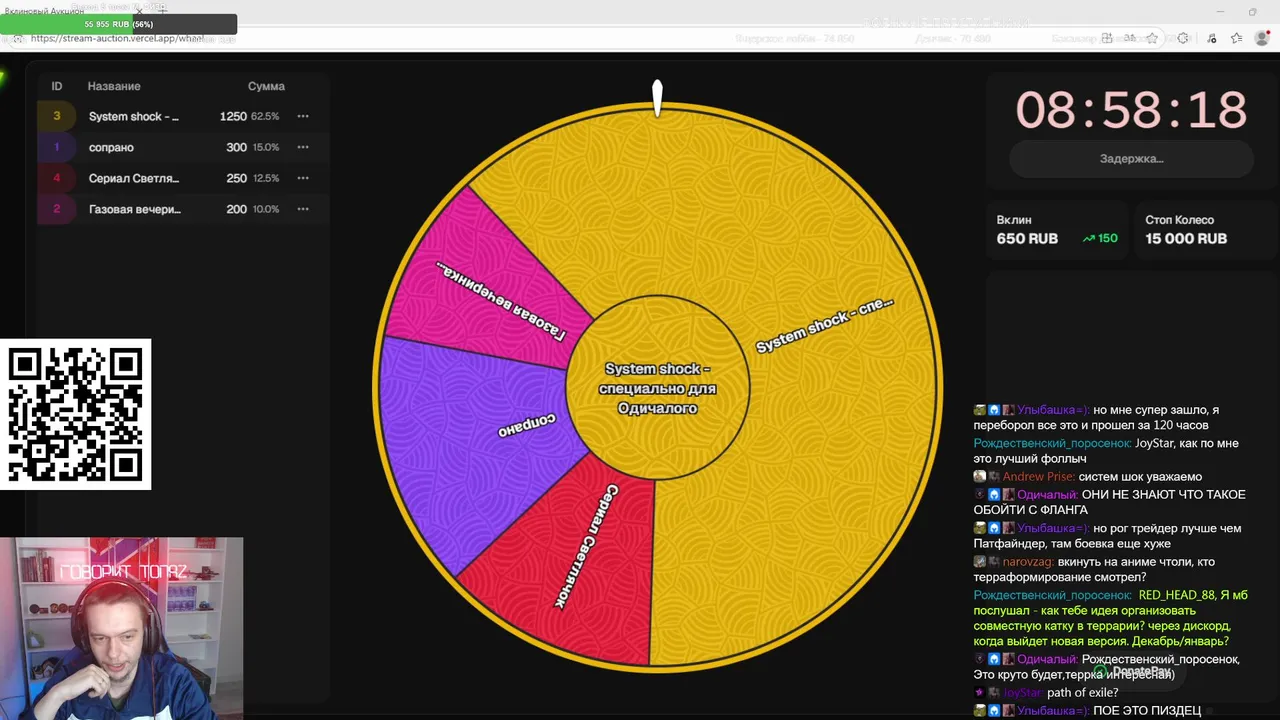Image resolution: width=1280 pixels, height=720 pixels.
Task: Click the stream-auction address bar URL
Action: click(118, 39)
